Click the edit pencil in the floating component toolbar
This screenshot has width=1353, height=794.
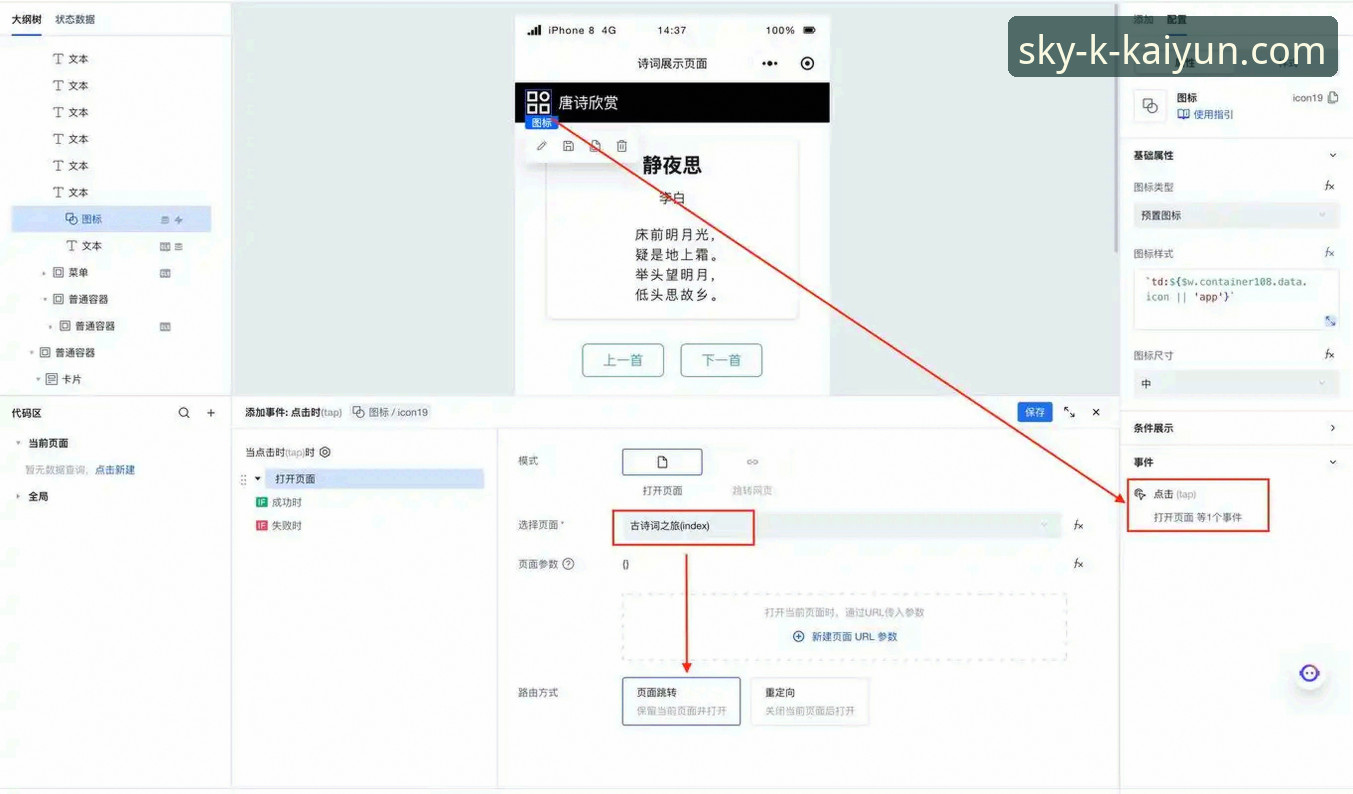[x=542, y=146]
